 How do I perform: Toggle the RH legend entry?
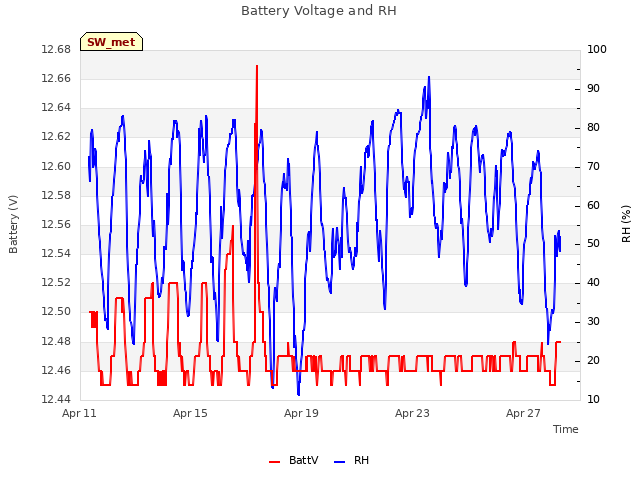[x=351, y=460]
